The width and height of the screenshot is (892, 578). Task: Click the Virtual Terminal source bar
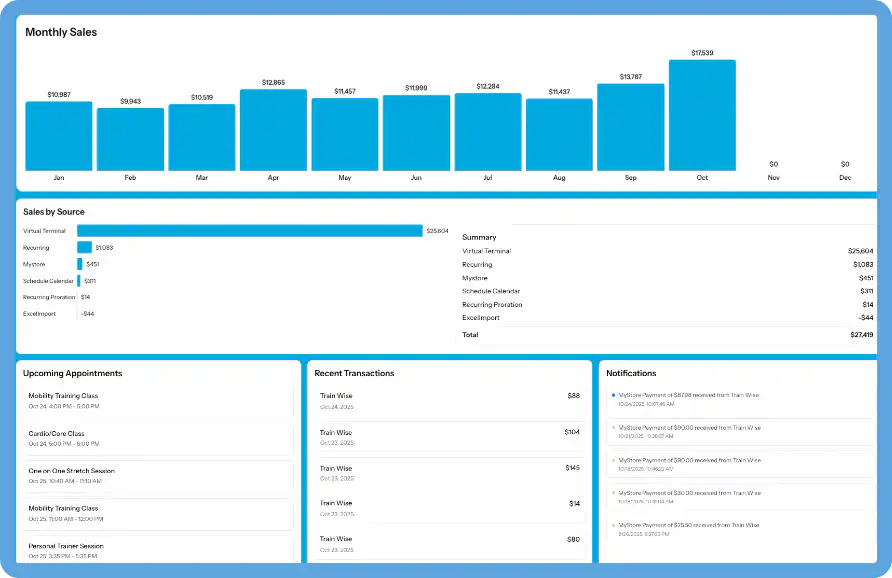(250, 230)
